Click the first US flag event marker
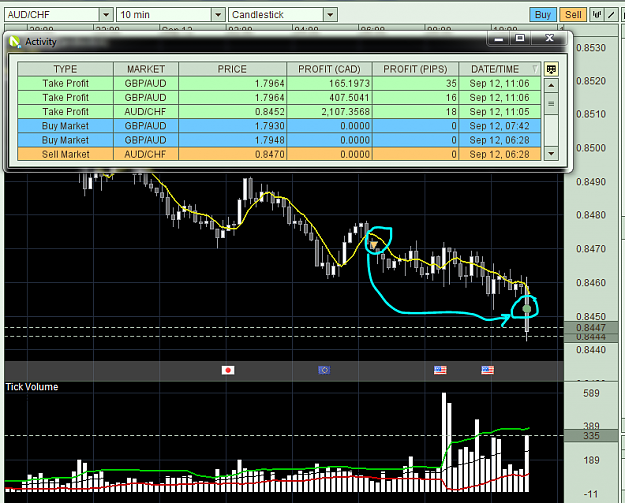Image resolution: width=625 pixels, height=503 pixels. [x=440, y=370]
